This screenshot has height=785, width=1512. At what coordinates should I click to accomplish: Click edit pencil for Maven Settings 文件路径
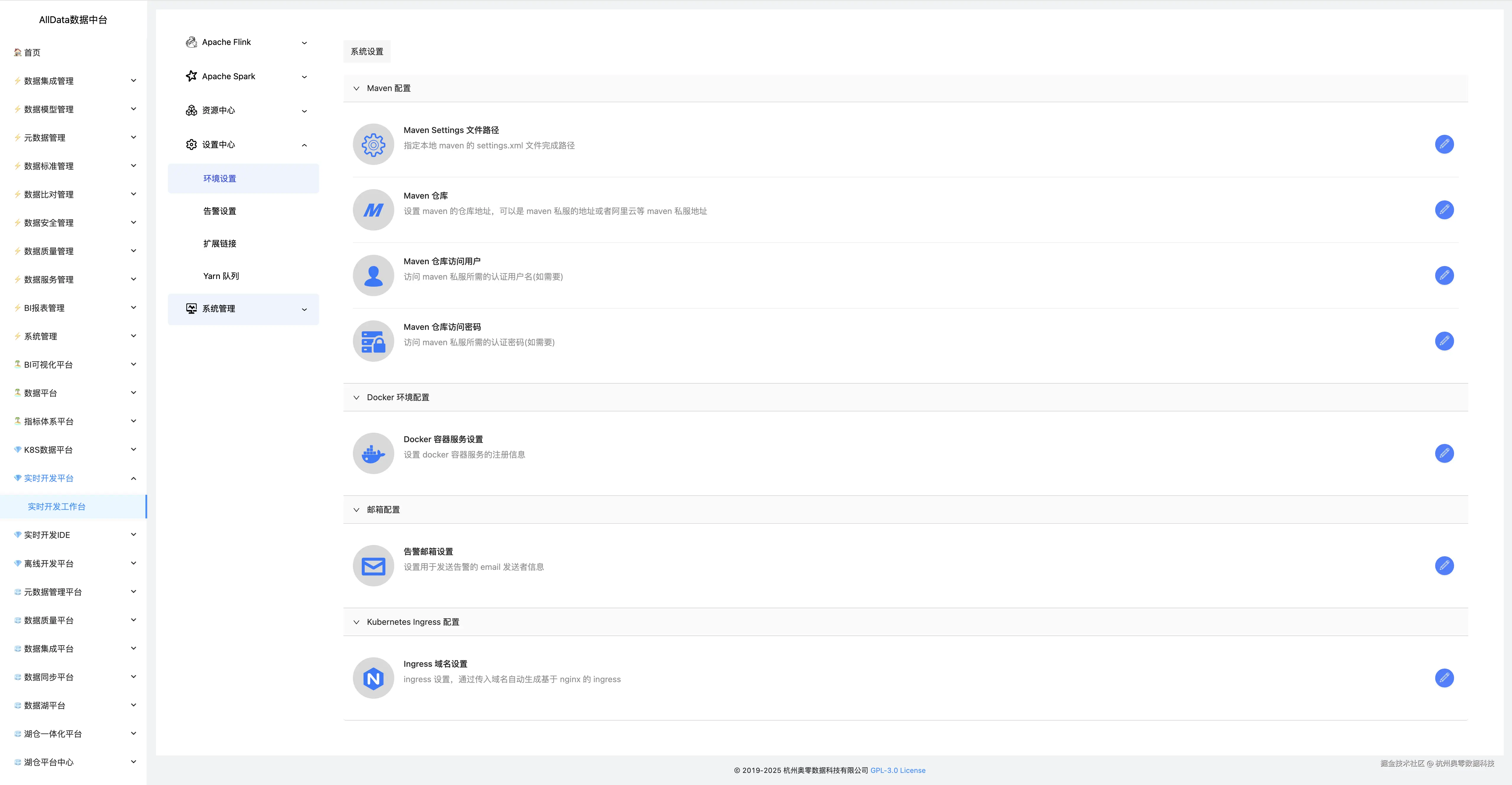1444,144
